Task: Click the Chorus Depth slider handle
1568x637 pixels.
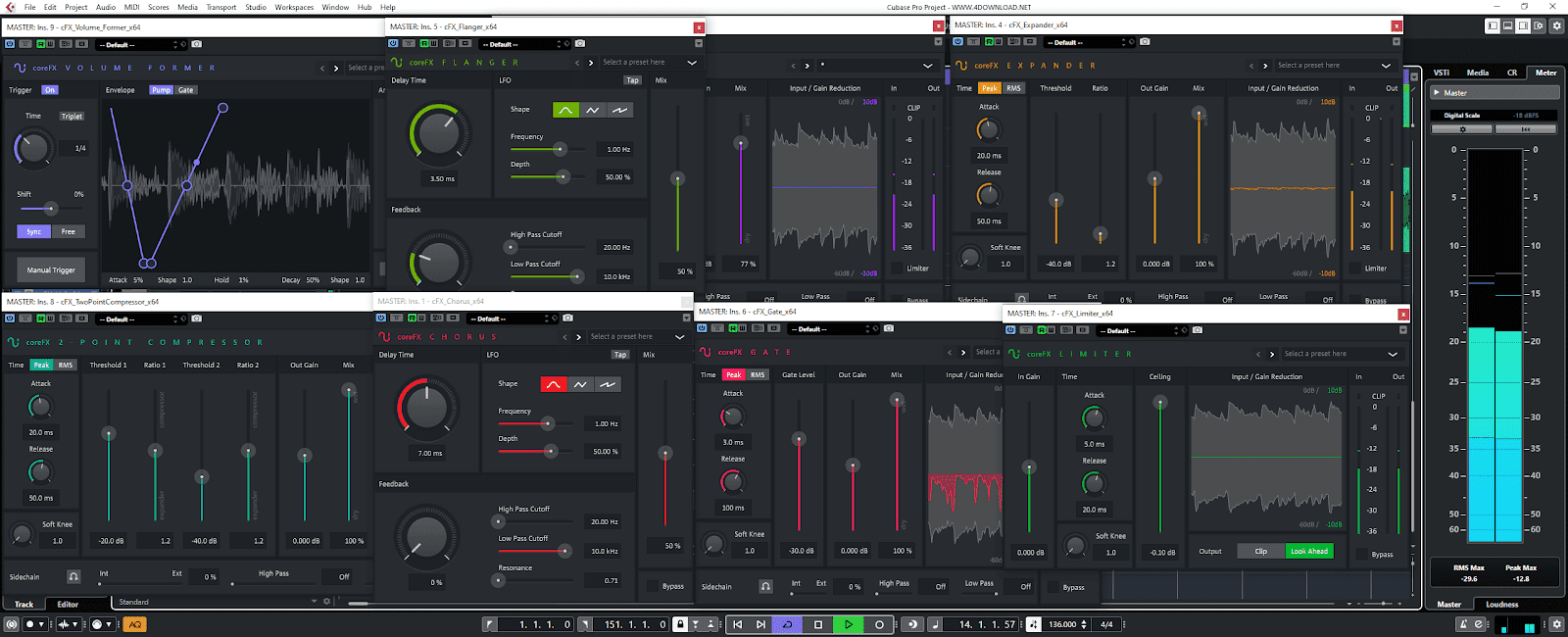Action: coord(551,451)
